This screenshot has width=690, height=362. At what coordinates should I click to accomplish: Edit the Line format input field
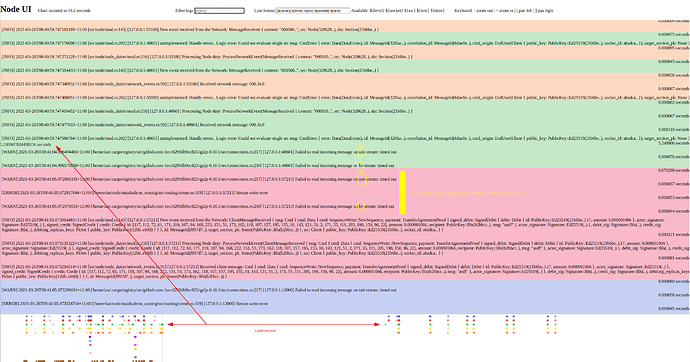pos(312,11)
